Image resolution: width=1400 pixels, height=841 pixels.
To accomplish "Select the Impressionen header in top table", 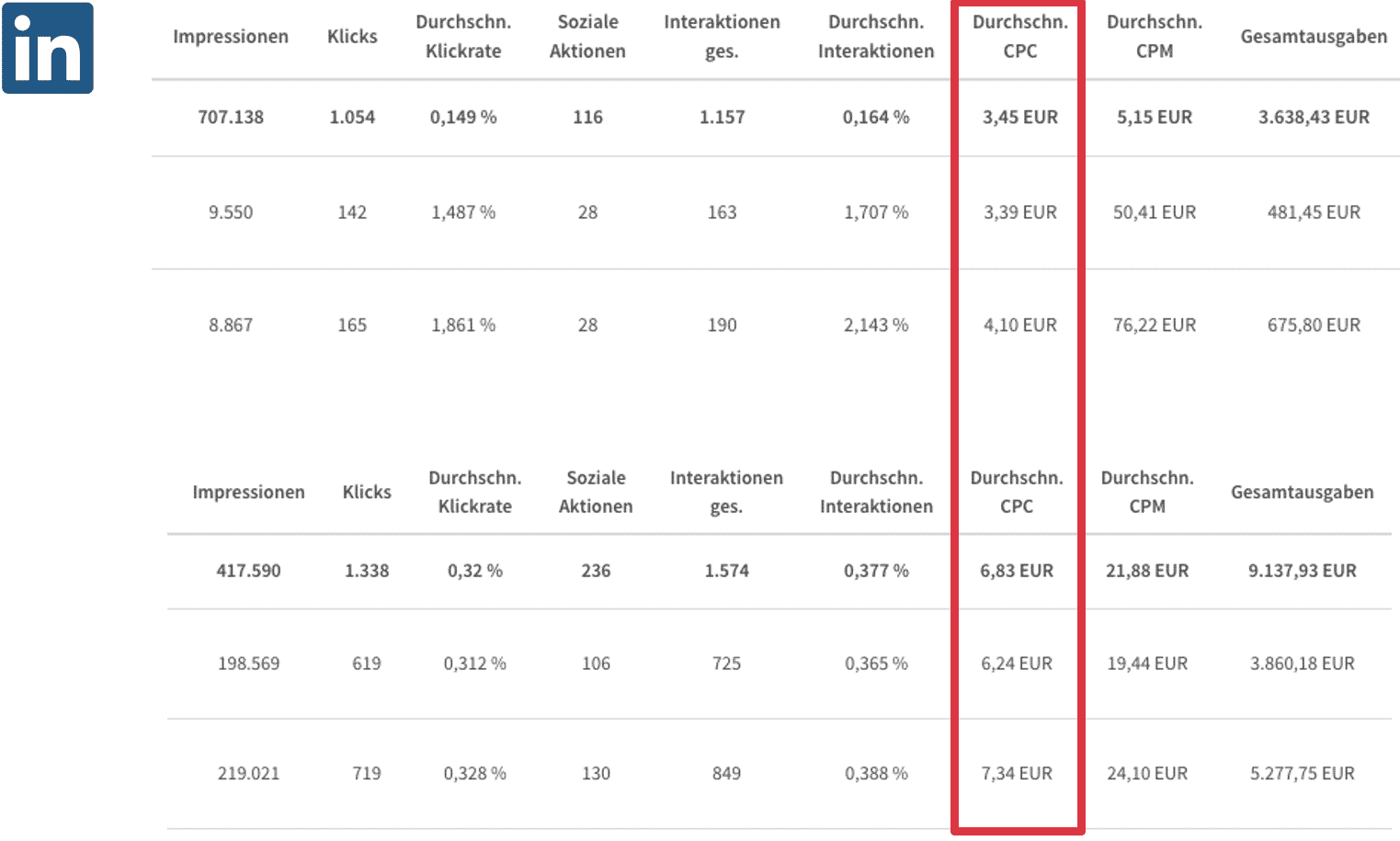I will [x=231, y=37].
